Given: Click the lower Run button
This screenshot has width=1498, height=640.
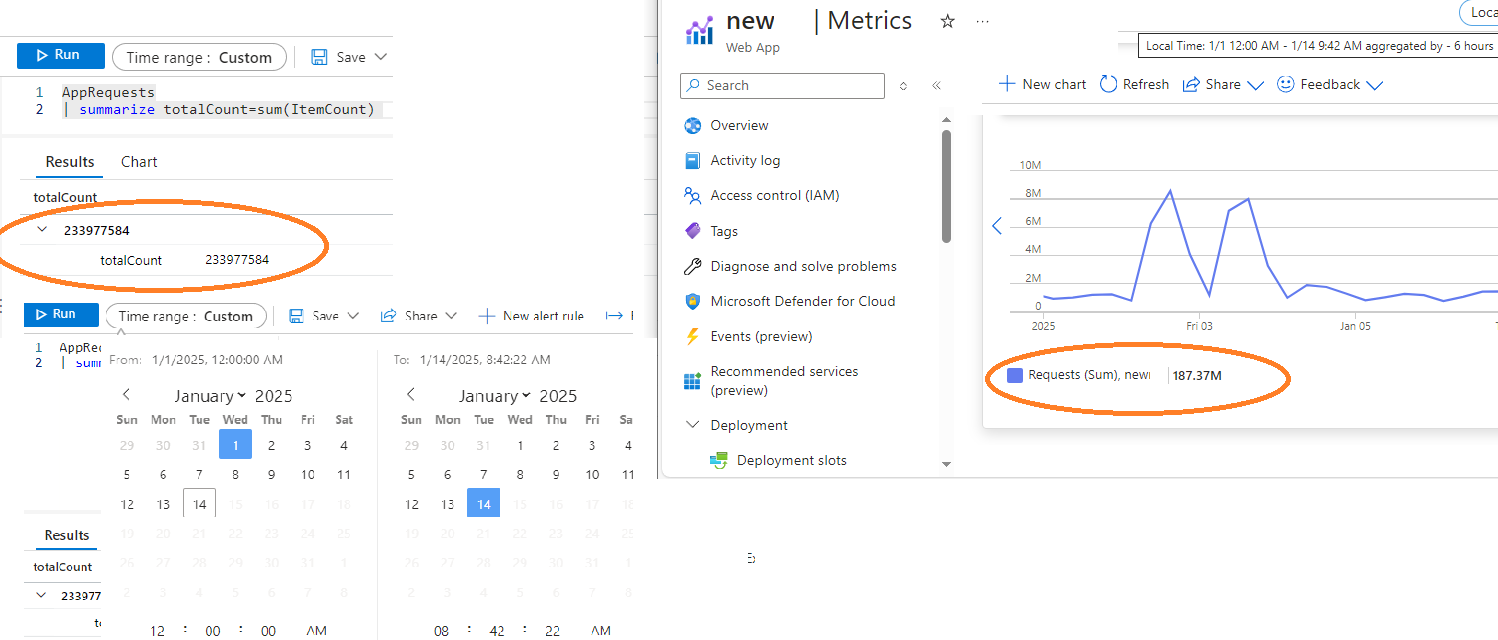Looking at the screenshot, I should pos(61,314).
